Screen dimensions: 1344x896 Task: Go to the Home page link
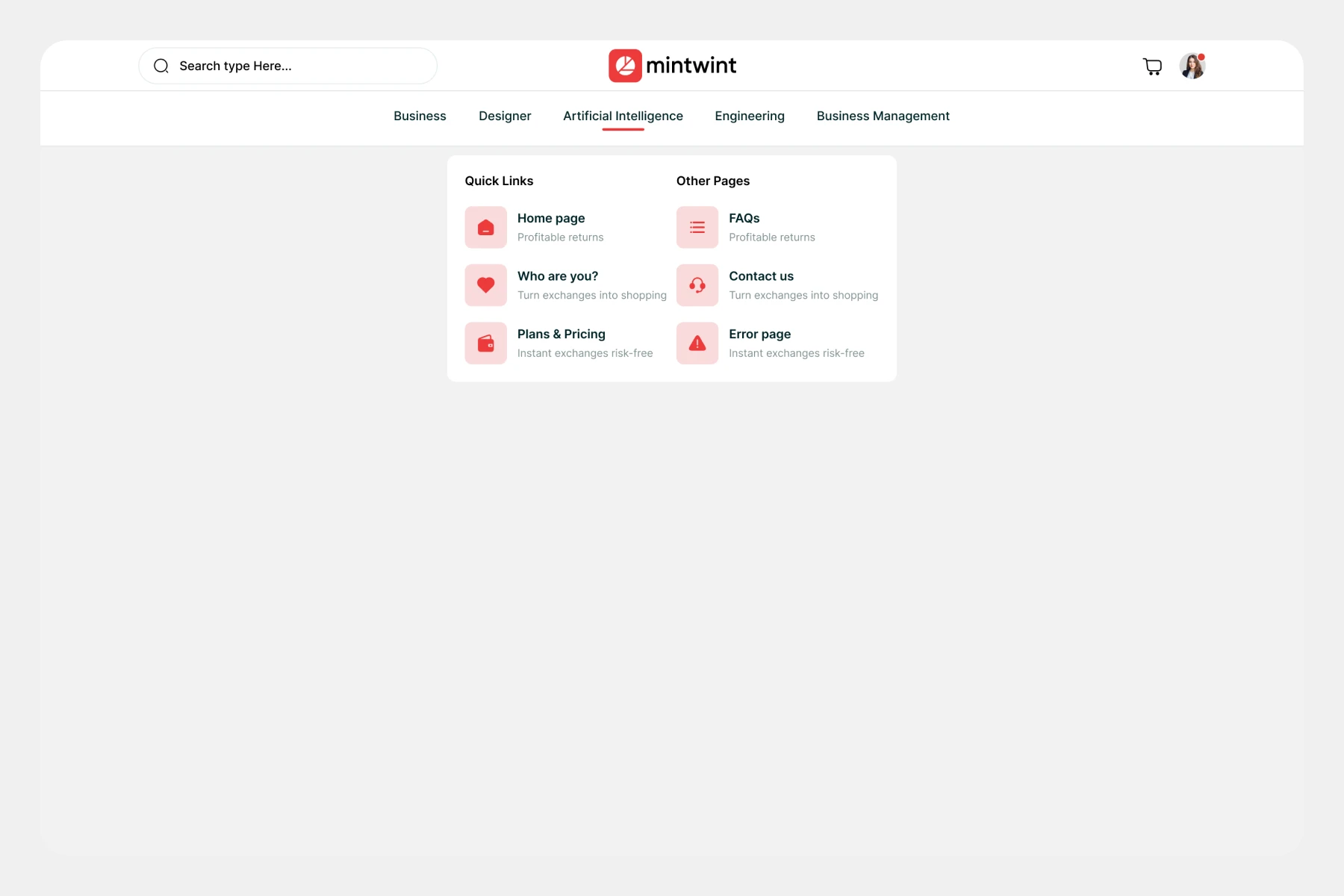point(551,219)
